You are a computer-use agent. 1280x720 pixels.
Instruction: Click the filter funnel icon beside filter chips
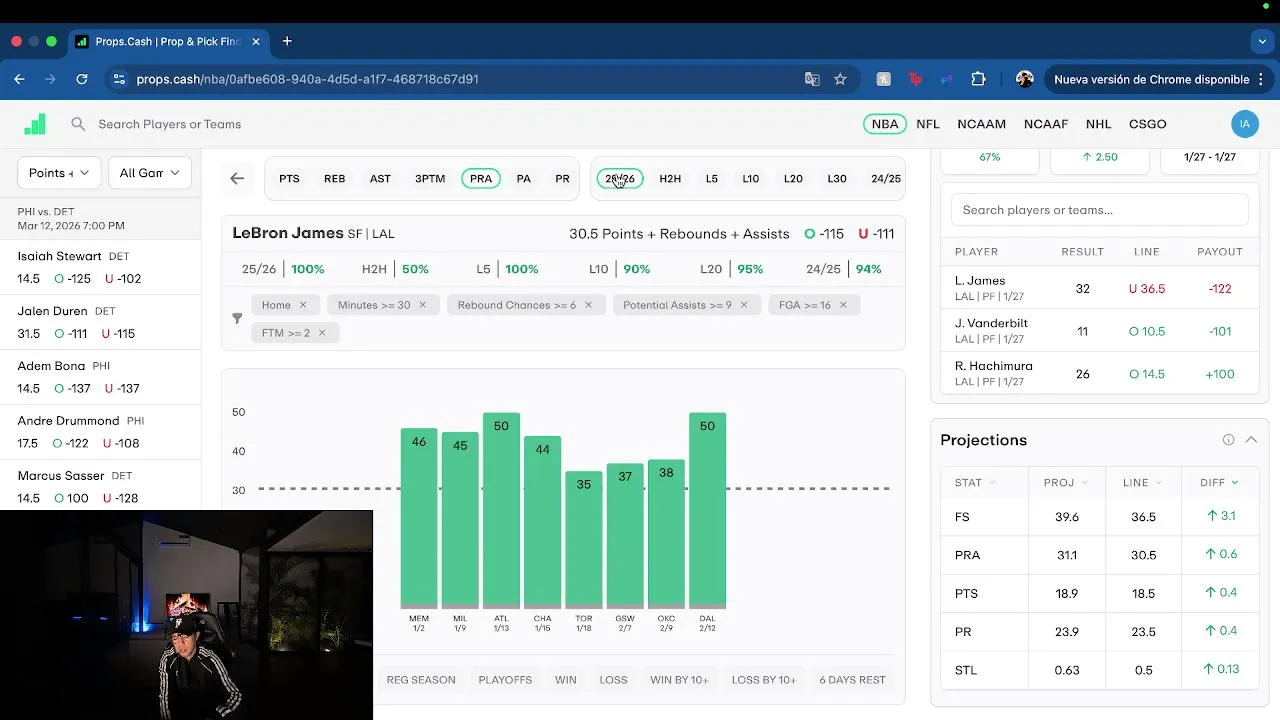pyautogui.click(x=237, y=318)
